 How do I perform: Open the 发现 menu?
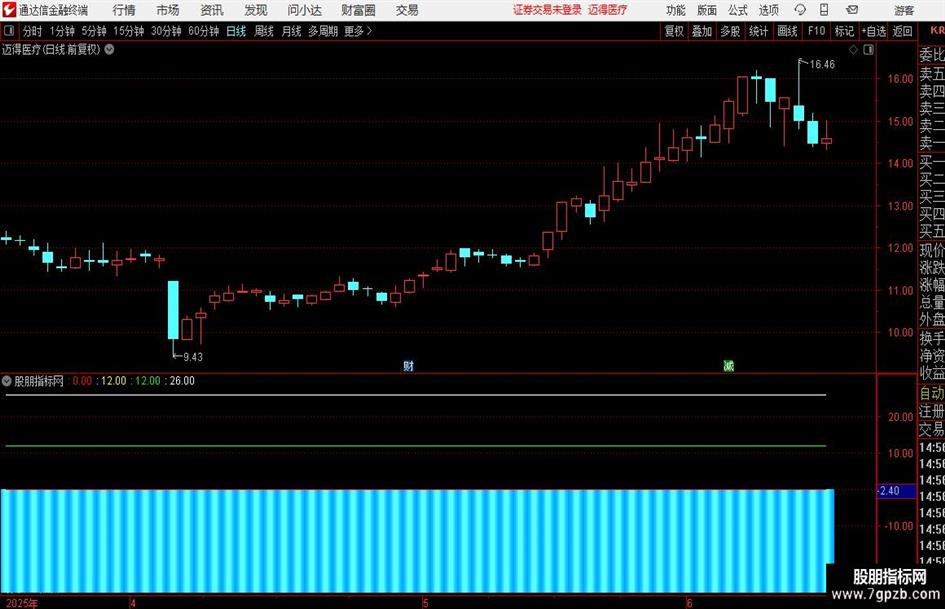tap(256, 10)
